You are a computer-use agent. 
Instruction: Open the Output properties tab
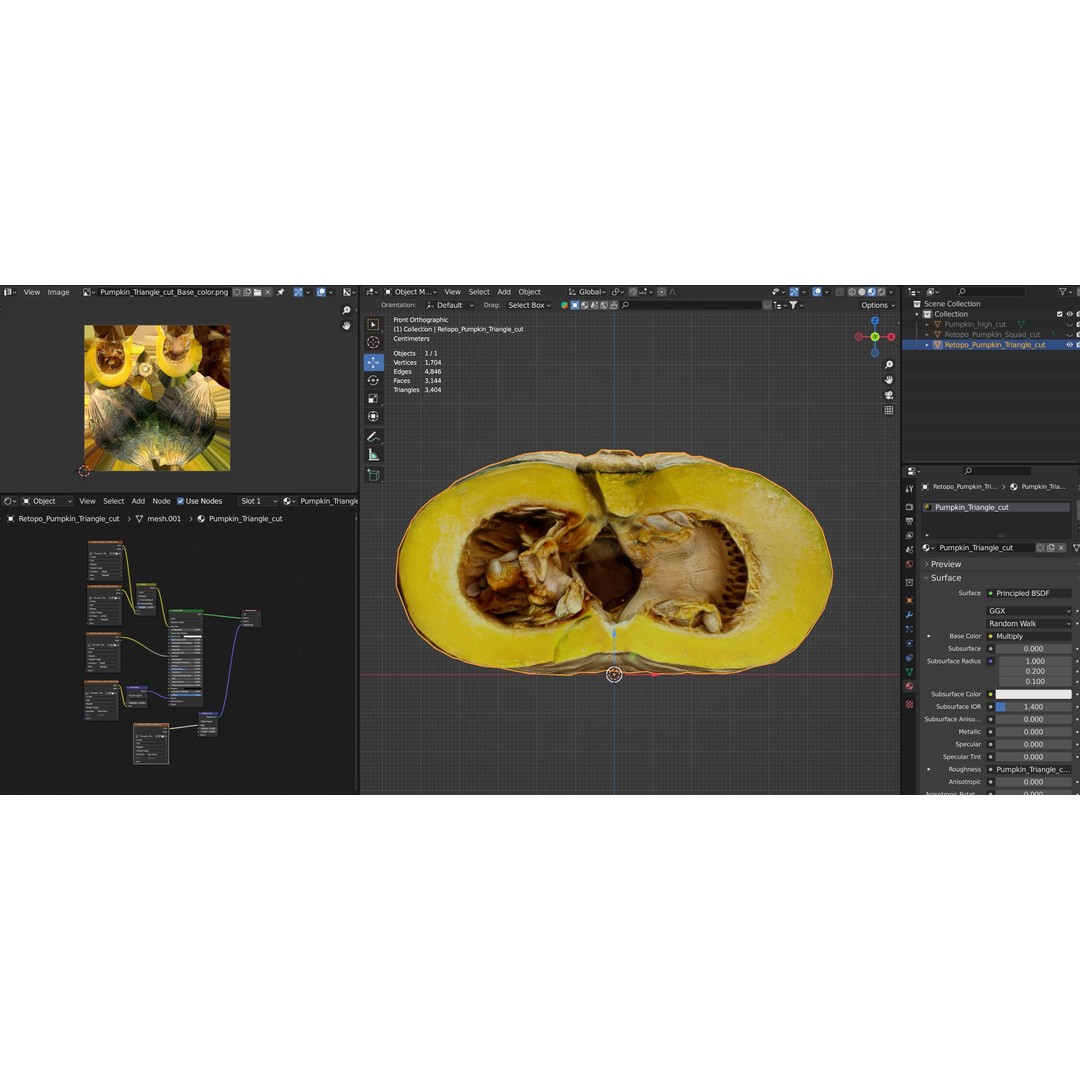click(x=909, y=521)
